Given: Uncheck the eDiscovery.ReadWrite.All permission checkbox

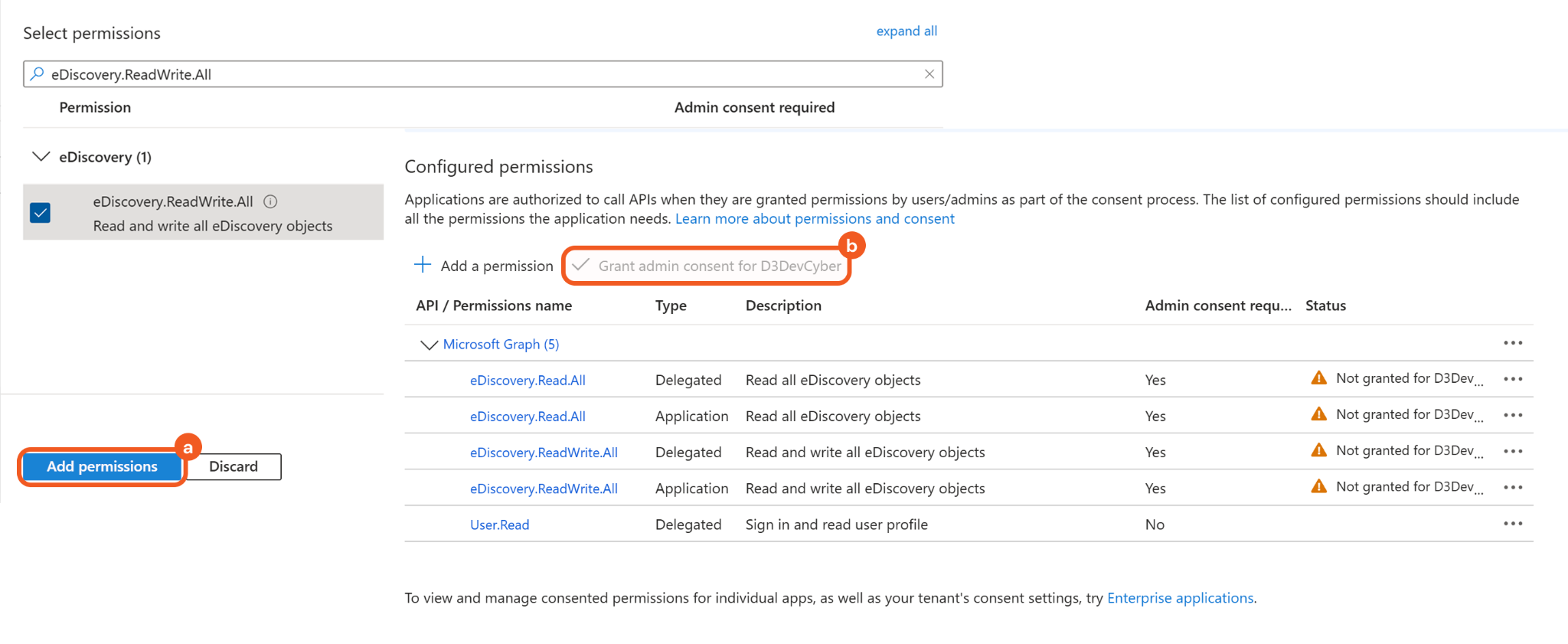Looking at the screenshot, I should pos(41,213).
